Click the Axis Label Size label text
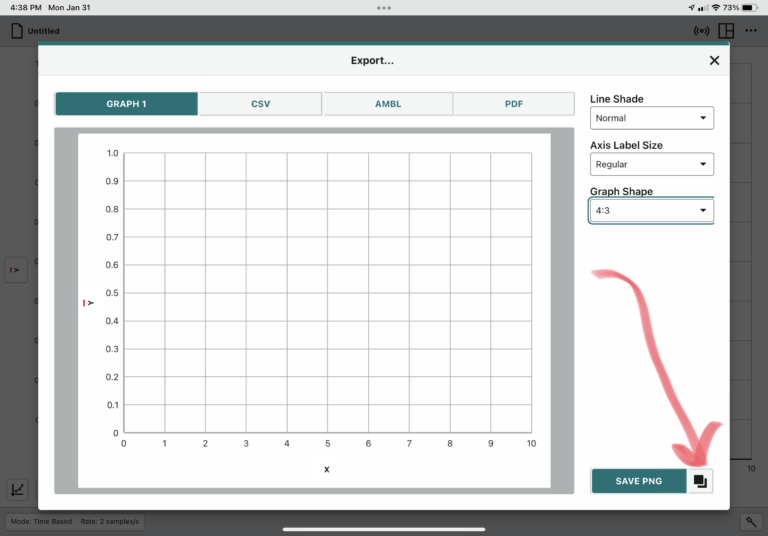Viewport: 768px width, 536px height. click(x=626, y=145)
